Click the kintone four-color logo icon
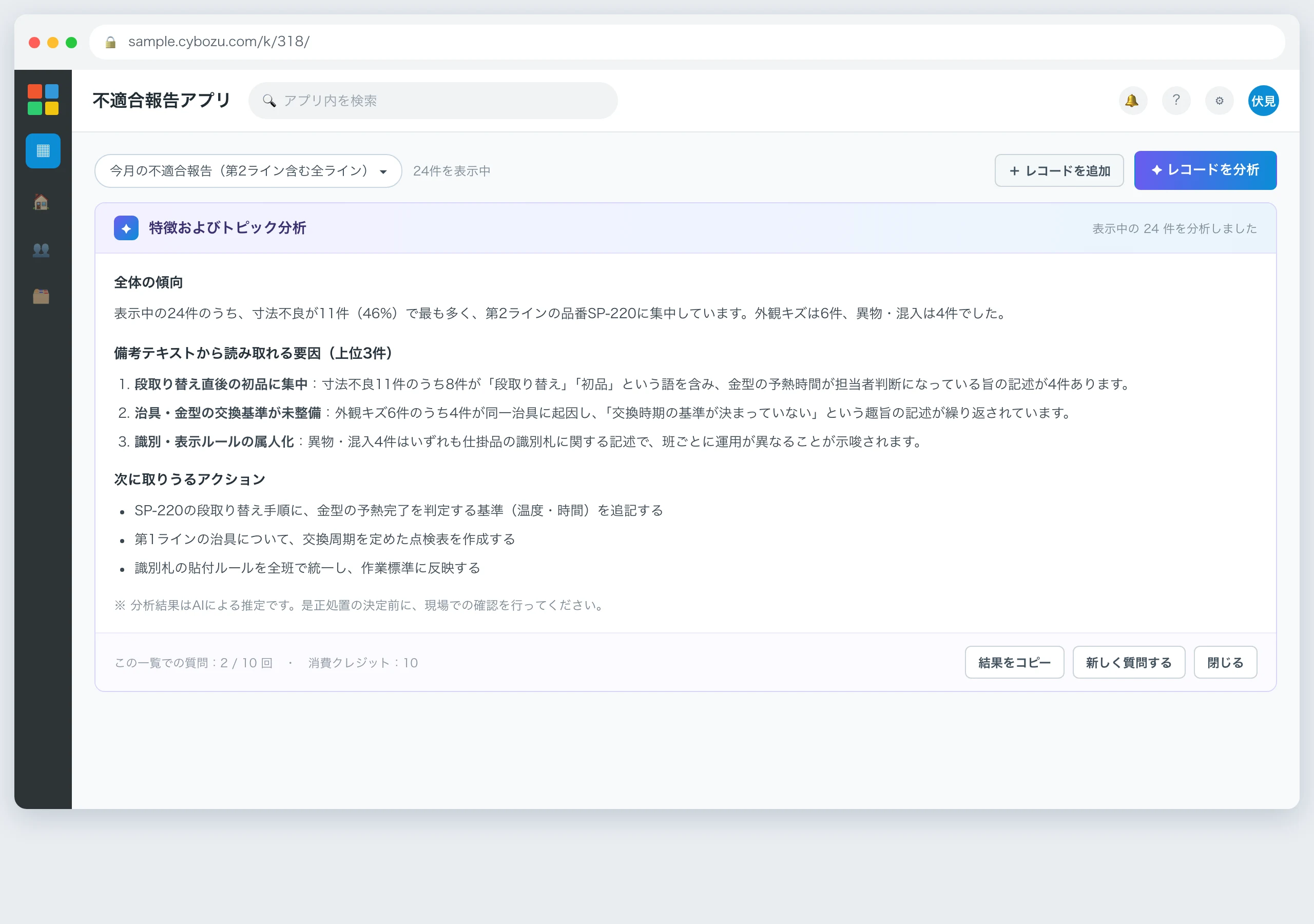This screenshot has height=924, width=1314. pos(43,100)
